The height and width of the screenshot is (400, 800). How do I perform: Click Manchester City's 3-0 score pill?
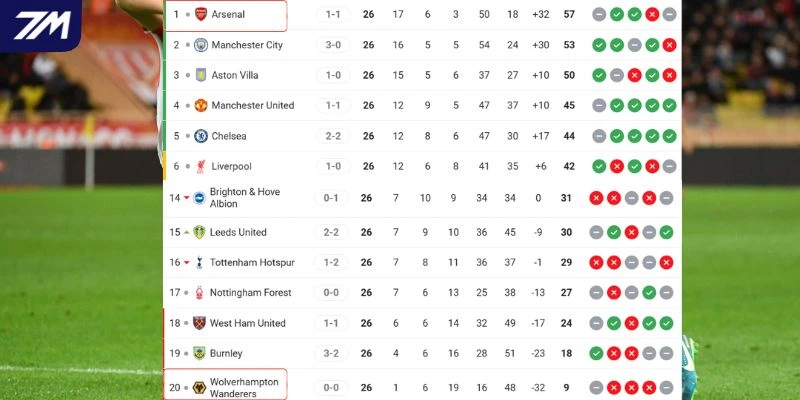click(x=332, y=45)
